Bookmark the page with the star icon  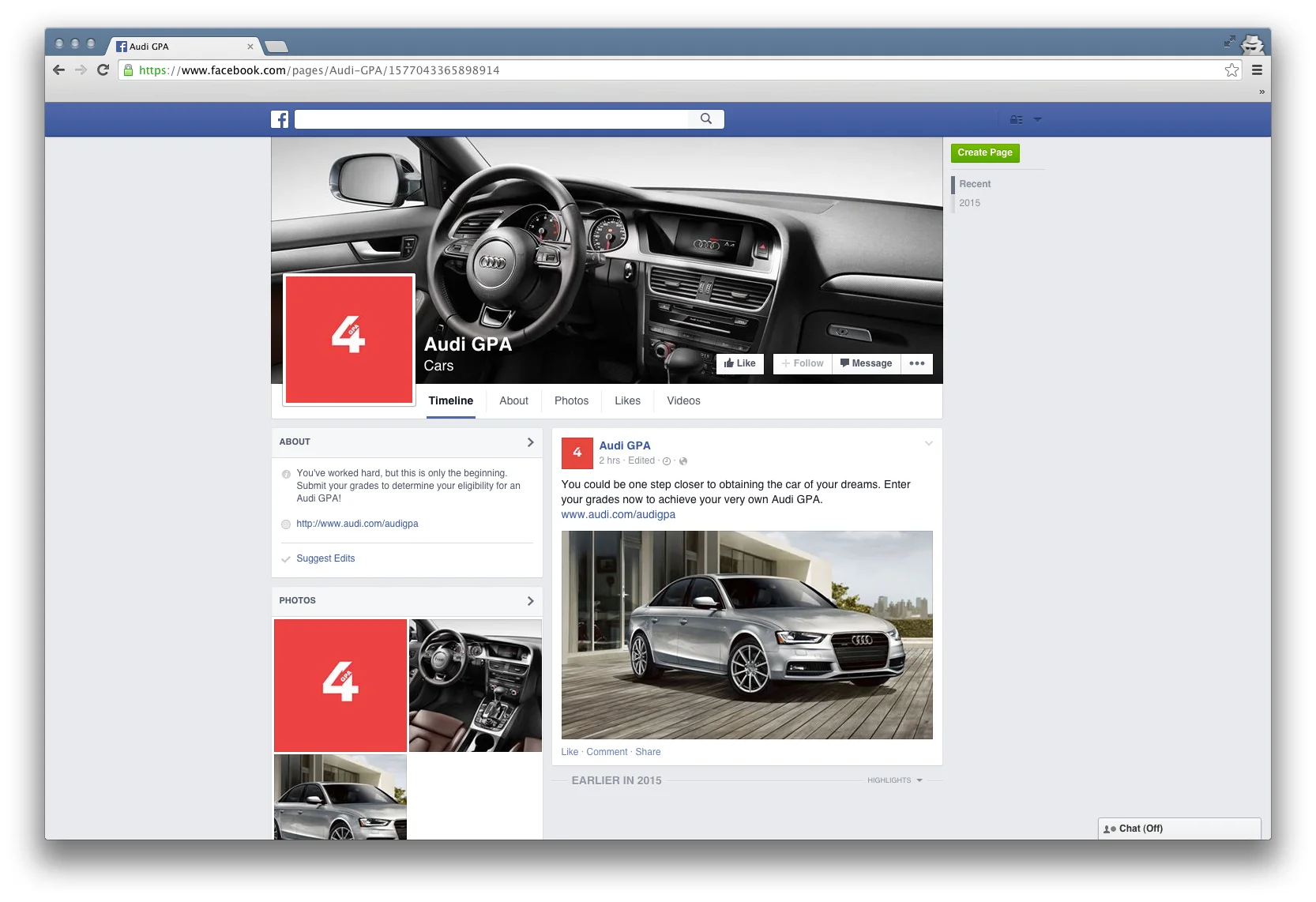pos(1232,70)
